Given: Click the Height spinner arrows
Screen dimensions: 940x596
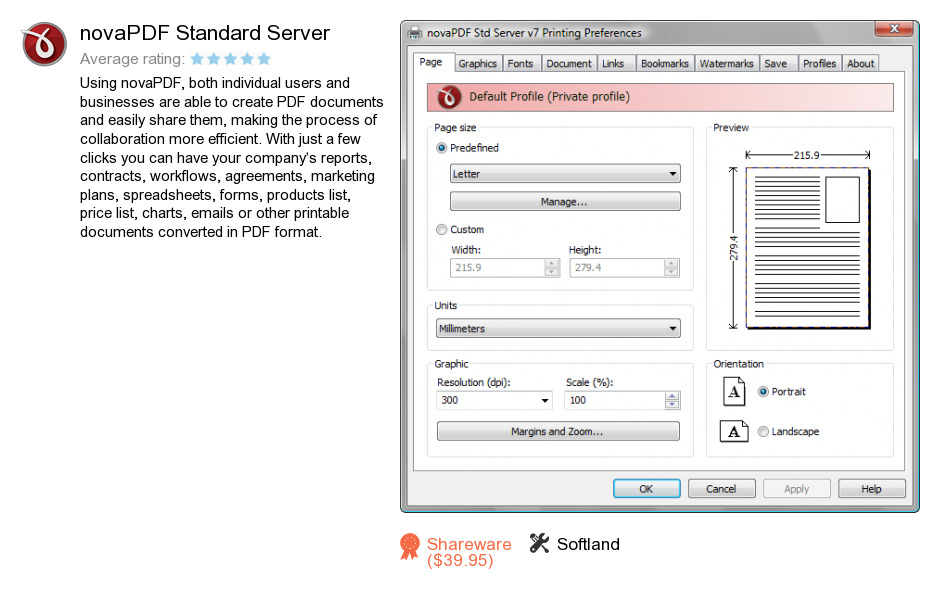Looking at the screenshot, I should click(x=671, y=268).
